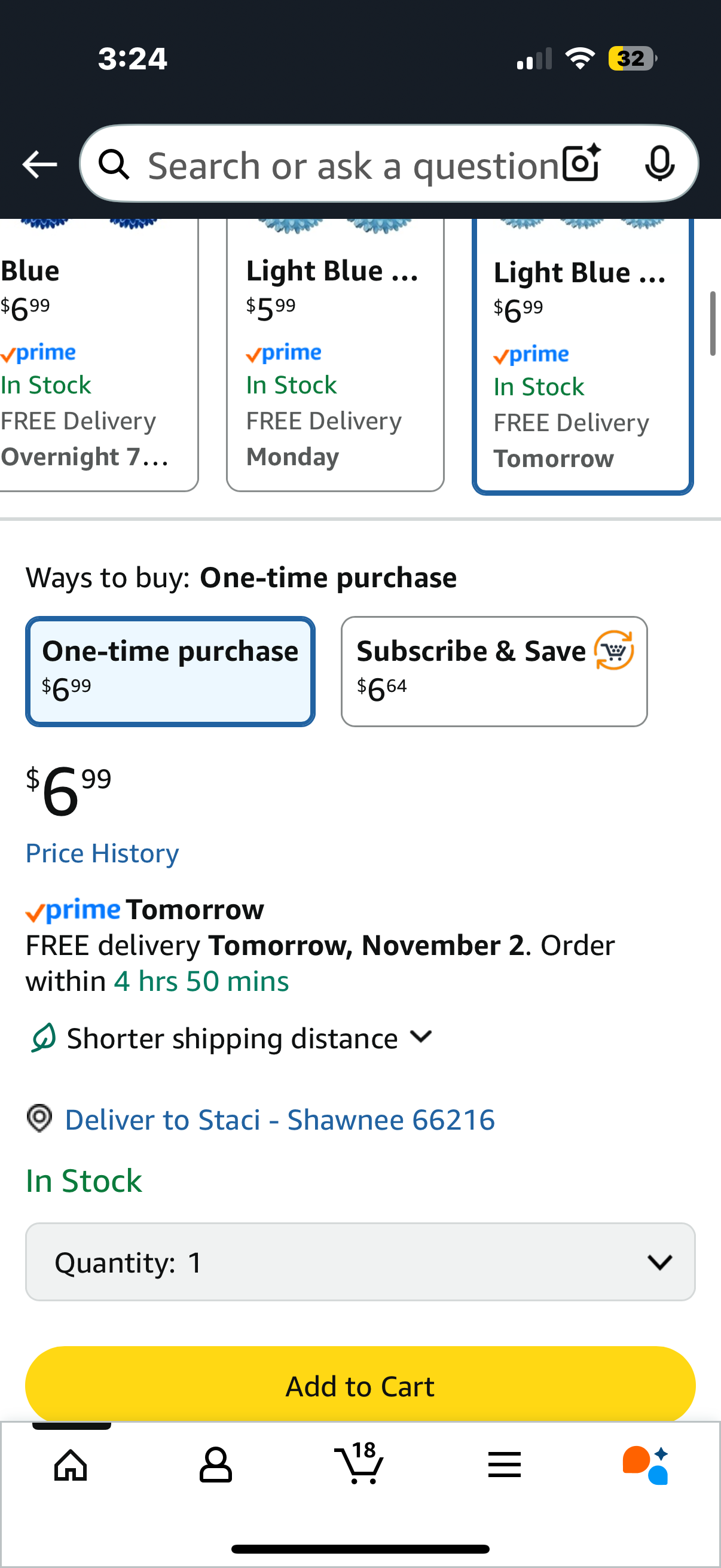The width and height of the screenshot is (721, 1568).
Task: Click the vertical scrollbar handle
Action: (713, 323)
